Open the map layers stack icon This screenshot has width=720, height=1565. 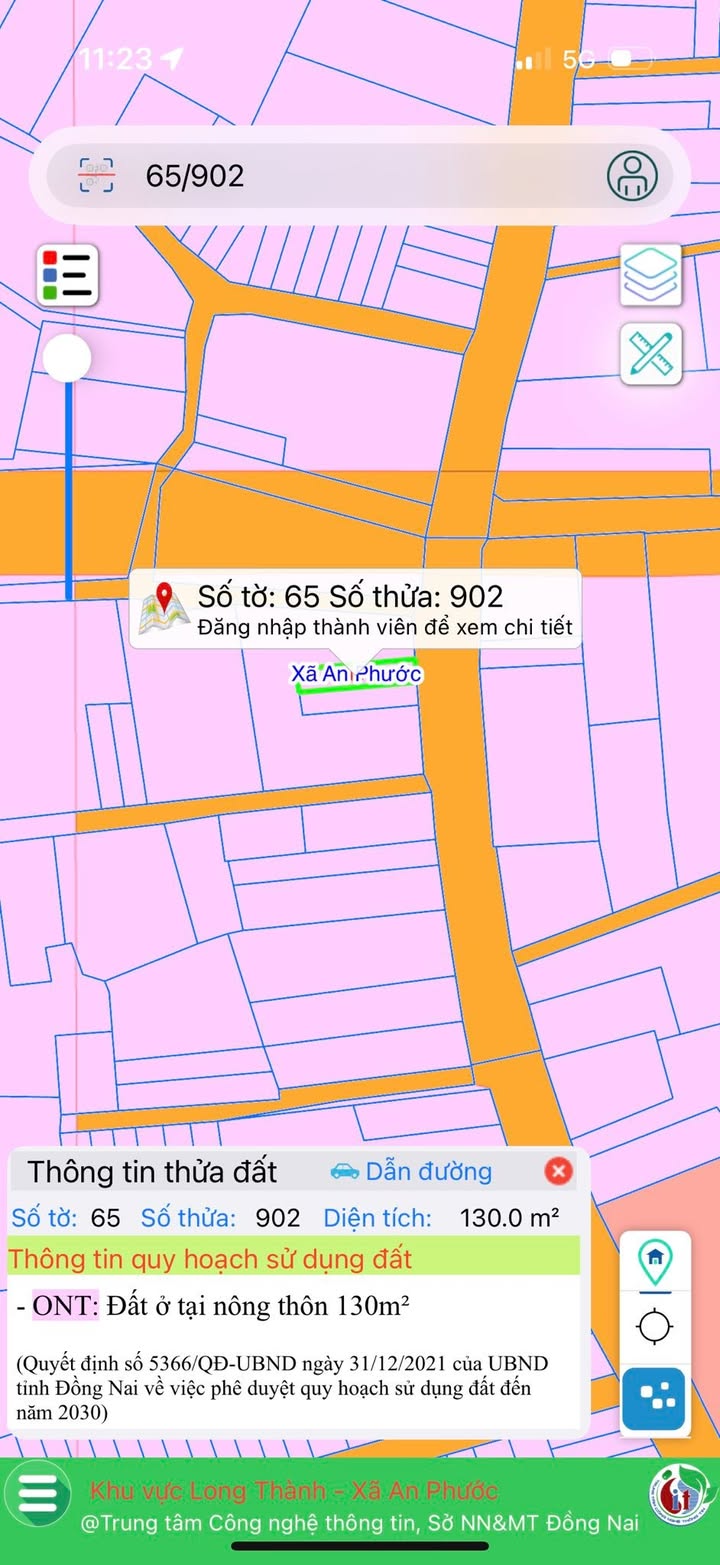click(x=650, y=274)
